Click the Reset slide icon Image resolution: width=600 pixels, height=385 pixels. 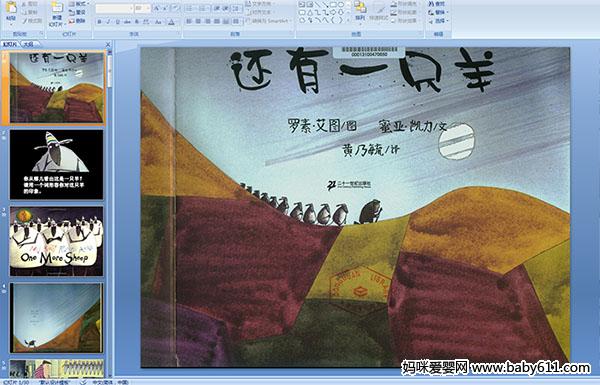(78, 13)
